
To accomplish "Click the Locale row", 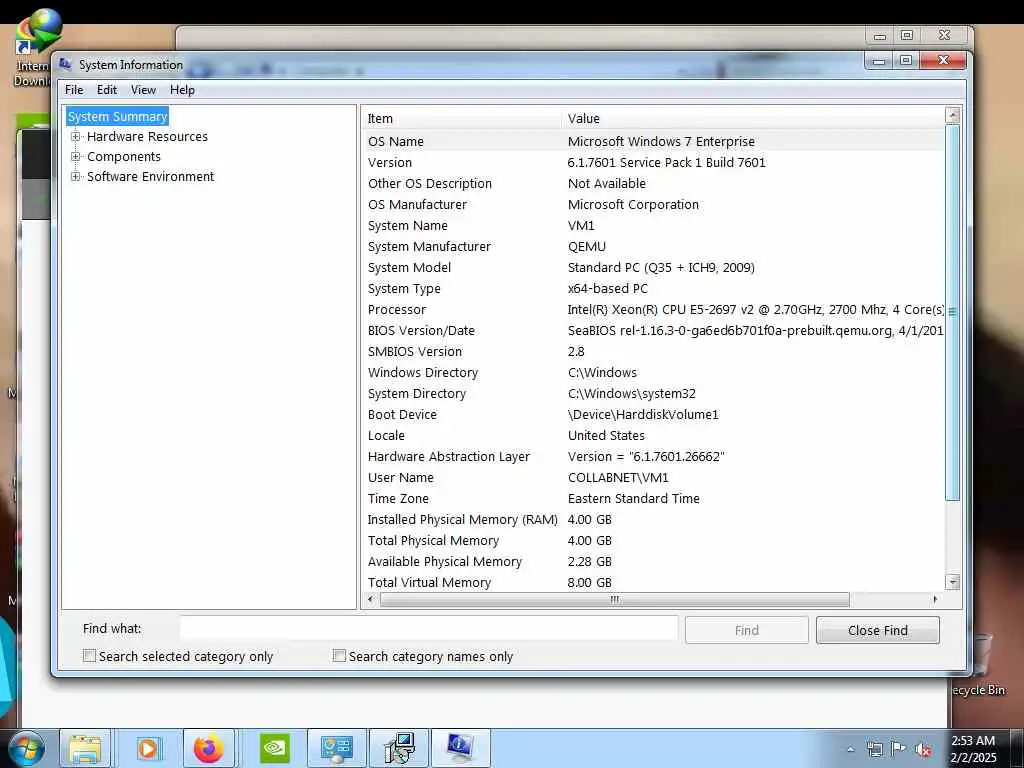I will point(655,436).
